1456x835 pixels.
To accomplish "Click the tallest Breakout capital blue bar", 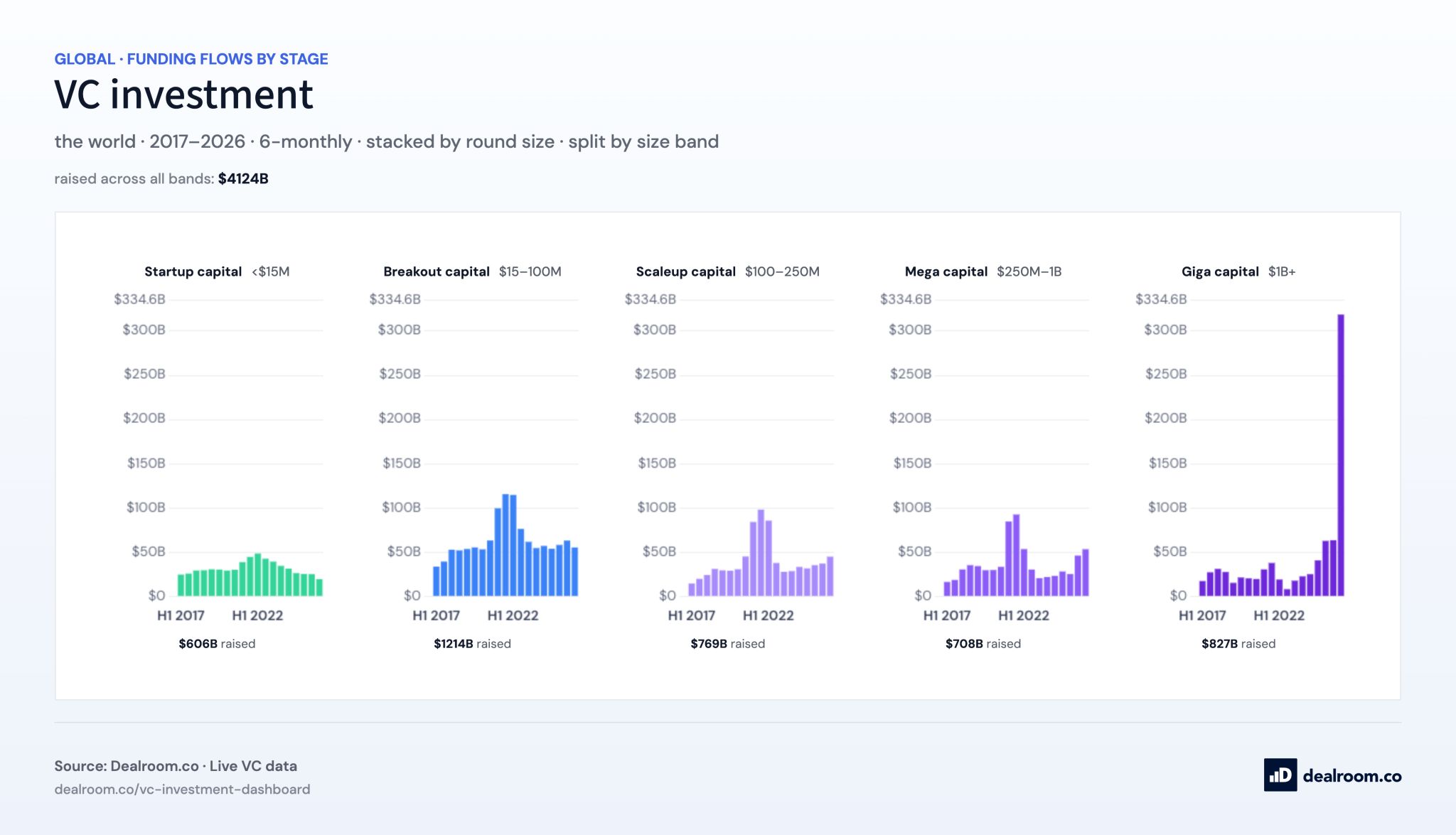I will click(505, 544).
